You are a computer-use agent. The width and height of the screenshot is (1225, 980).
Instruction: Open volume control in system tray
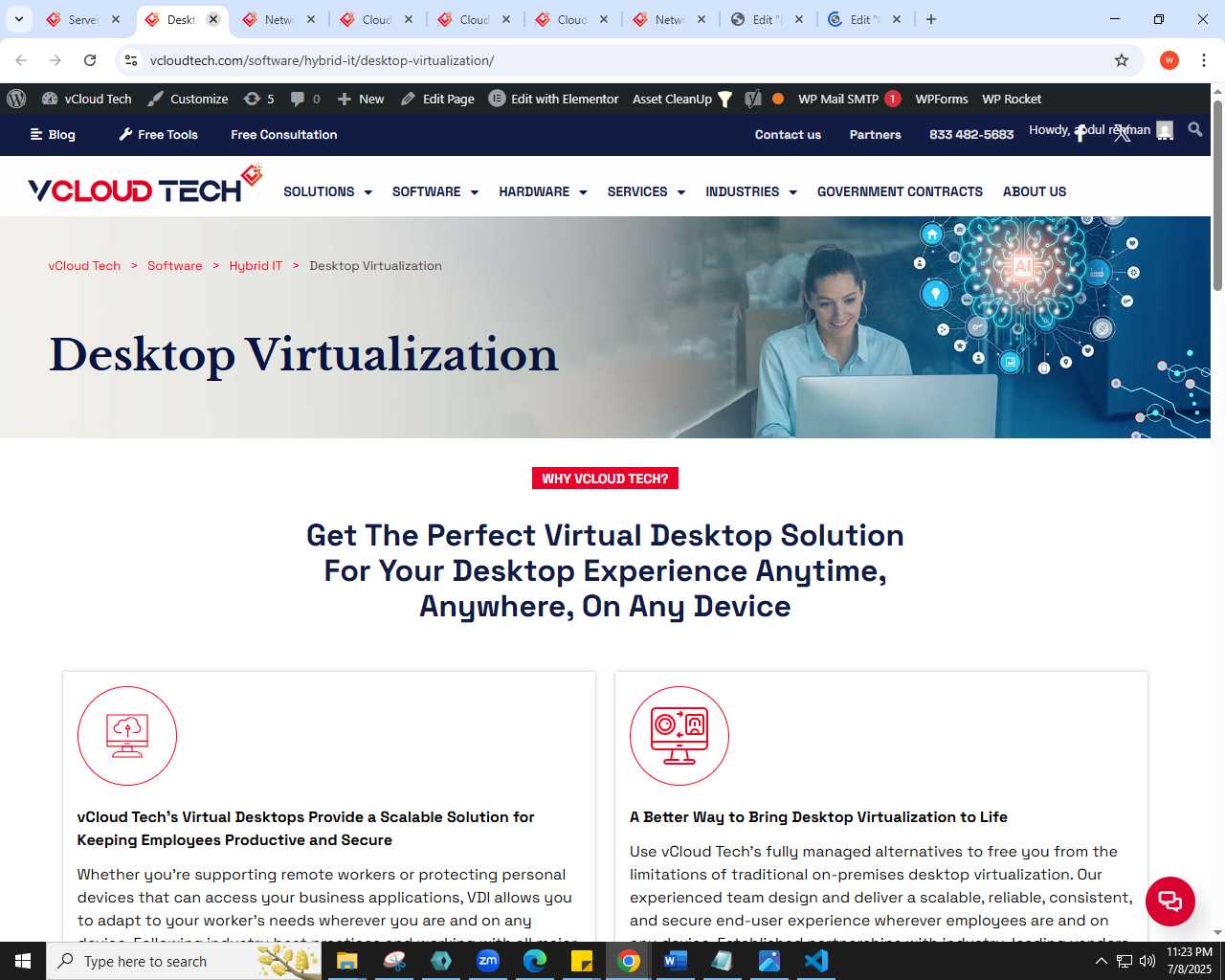1147,961
